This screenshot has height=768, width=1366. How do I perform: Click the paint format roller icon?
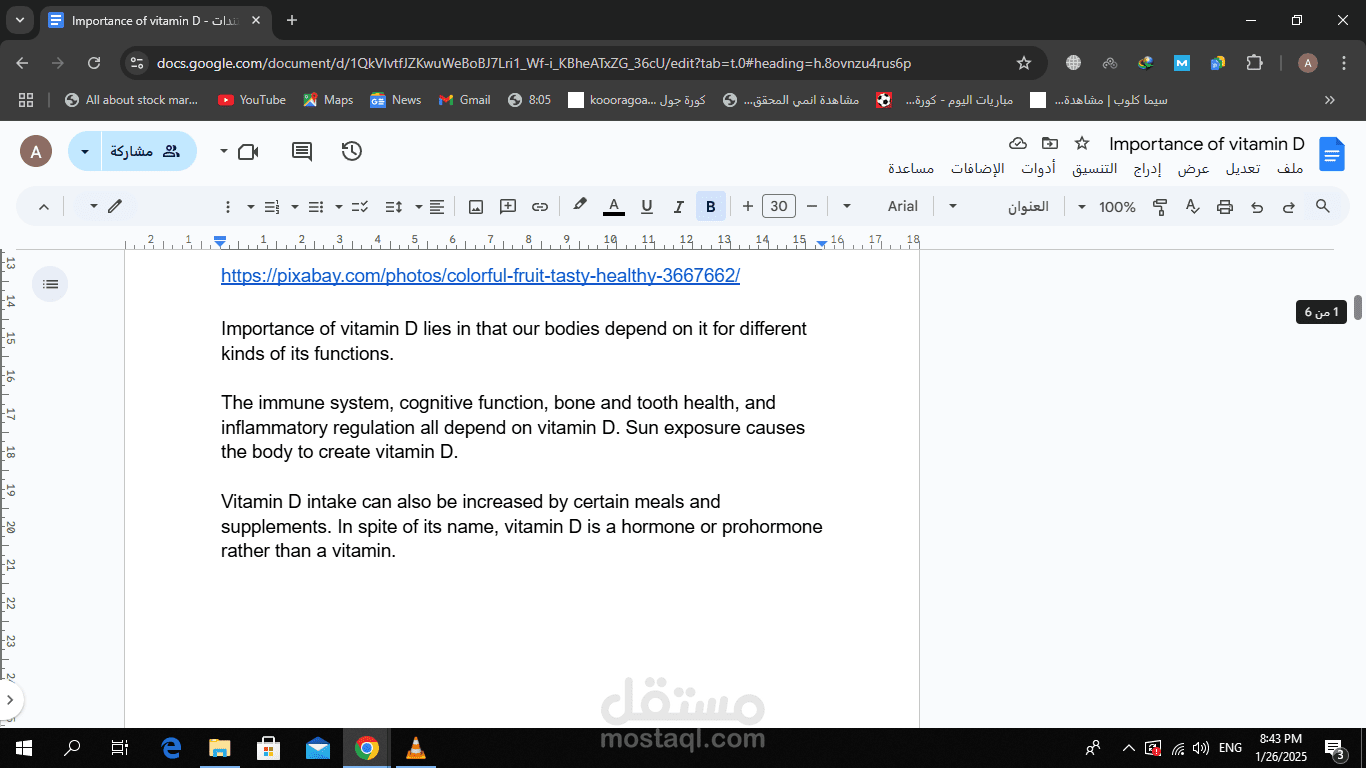tap(1161, 207)
